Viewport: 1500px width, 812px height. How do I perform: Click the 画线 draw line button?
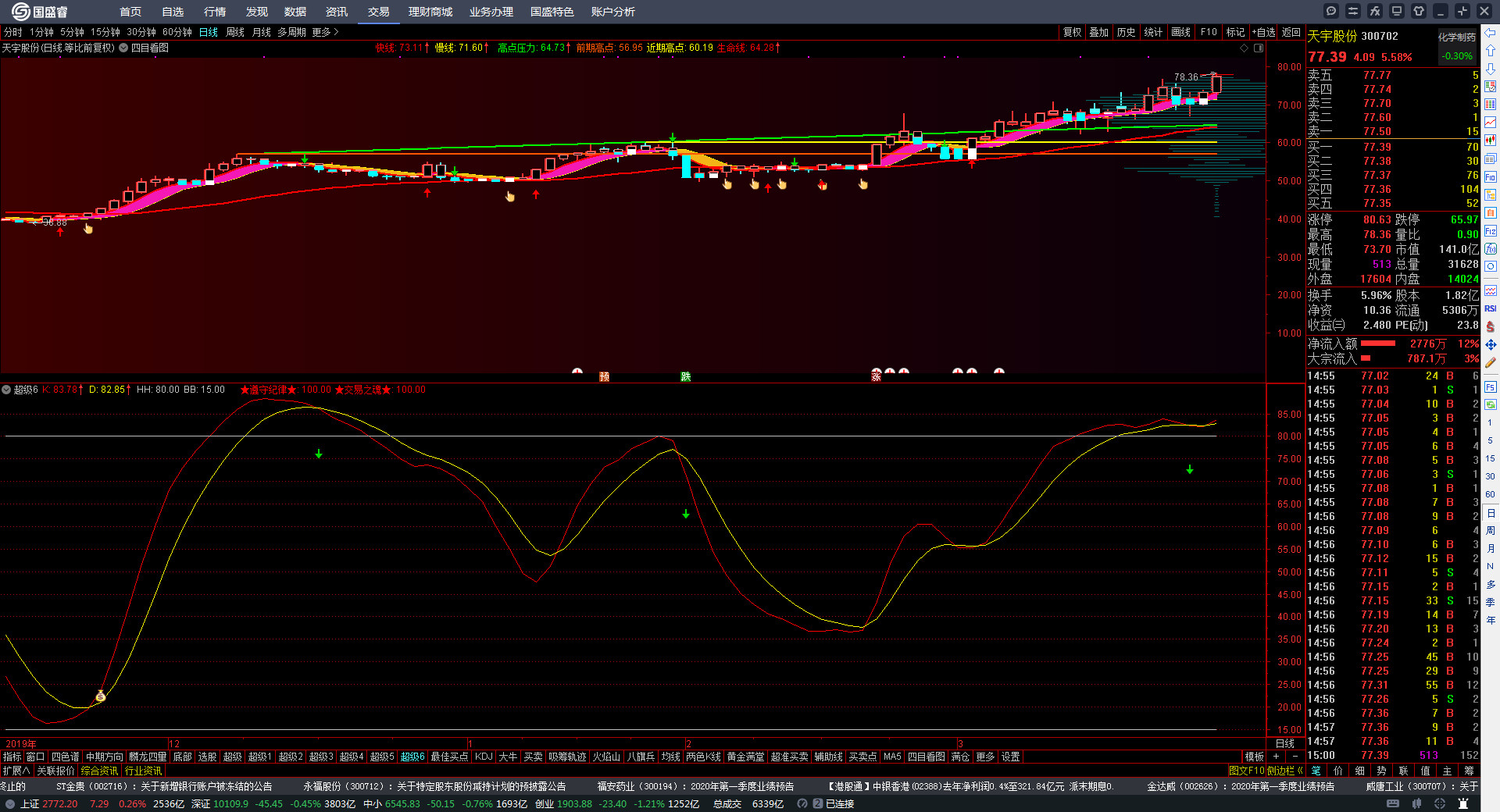click(x=1181, y=32)
